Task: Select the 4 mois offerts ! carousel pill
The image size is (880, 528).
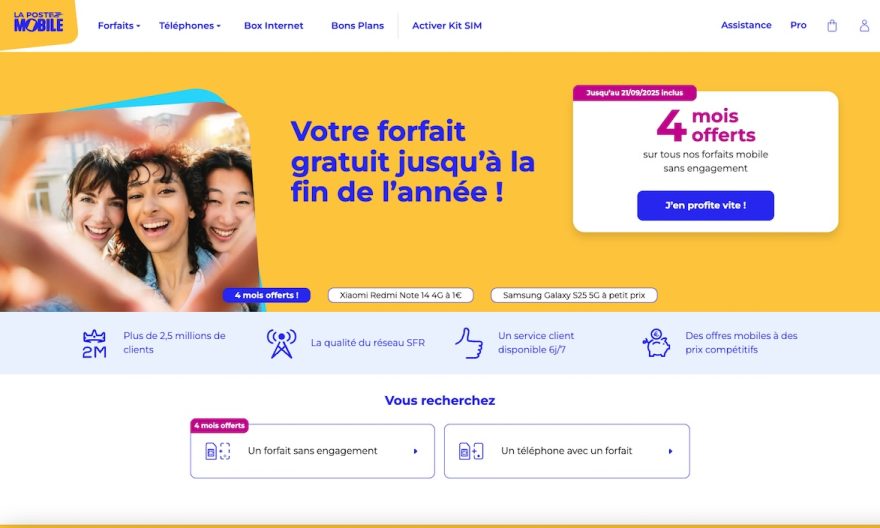Action: [267, 295]
